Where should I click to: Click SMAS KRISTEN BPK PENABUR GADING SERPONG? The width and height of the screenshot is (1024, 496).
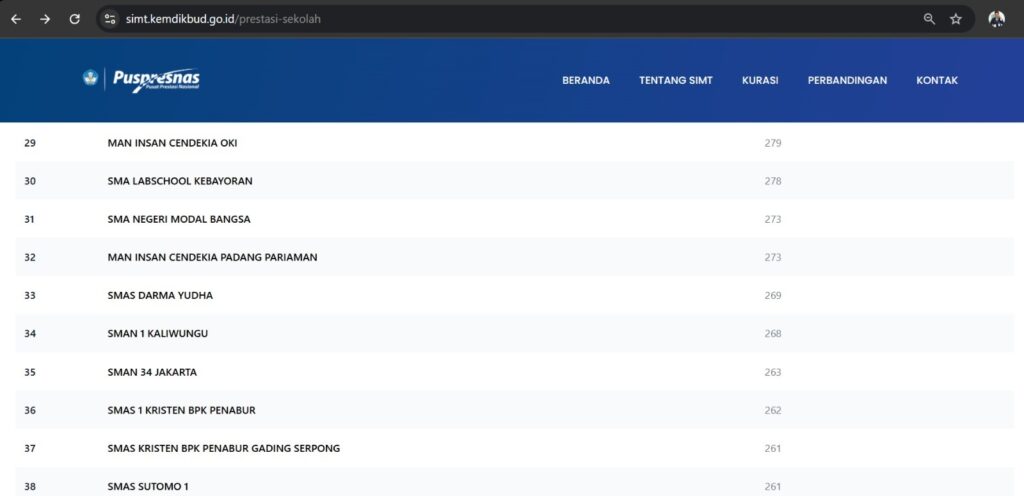(223, 448)
